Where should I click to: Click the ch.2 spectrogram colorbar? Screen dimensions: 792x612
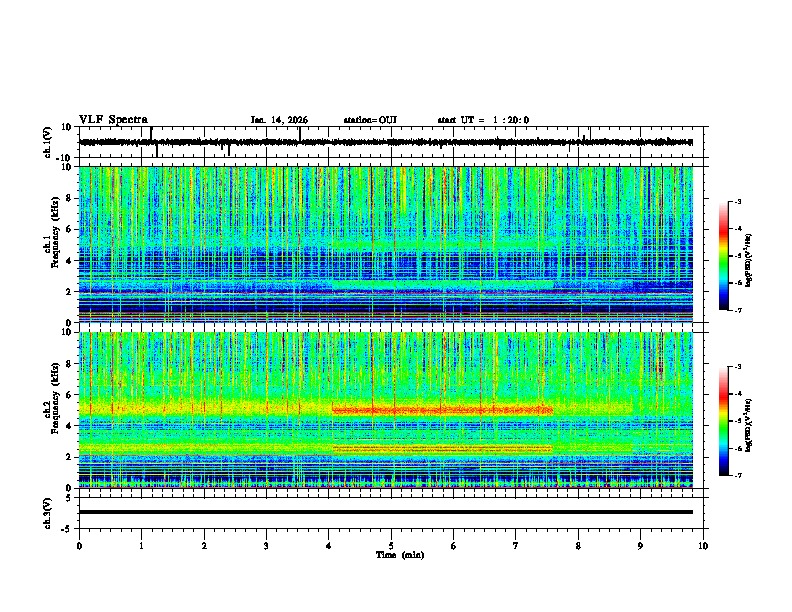coord(724,421)
